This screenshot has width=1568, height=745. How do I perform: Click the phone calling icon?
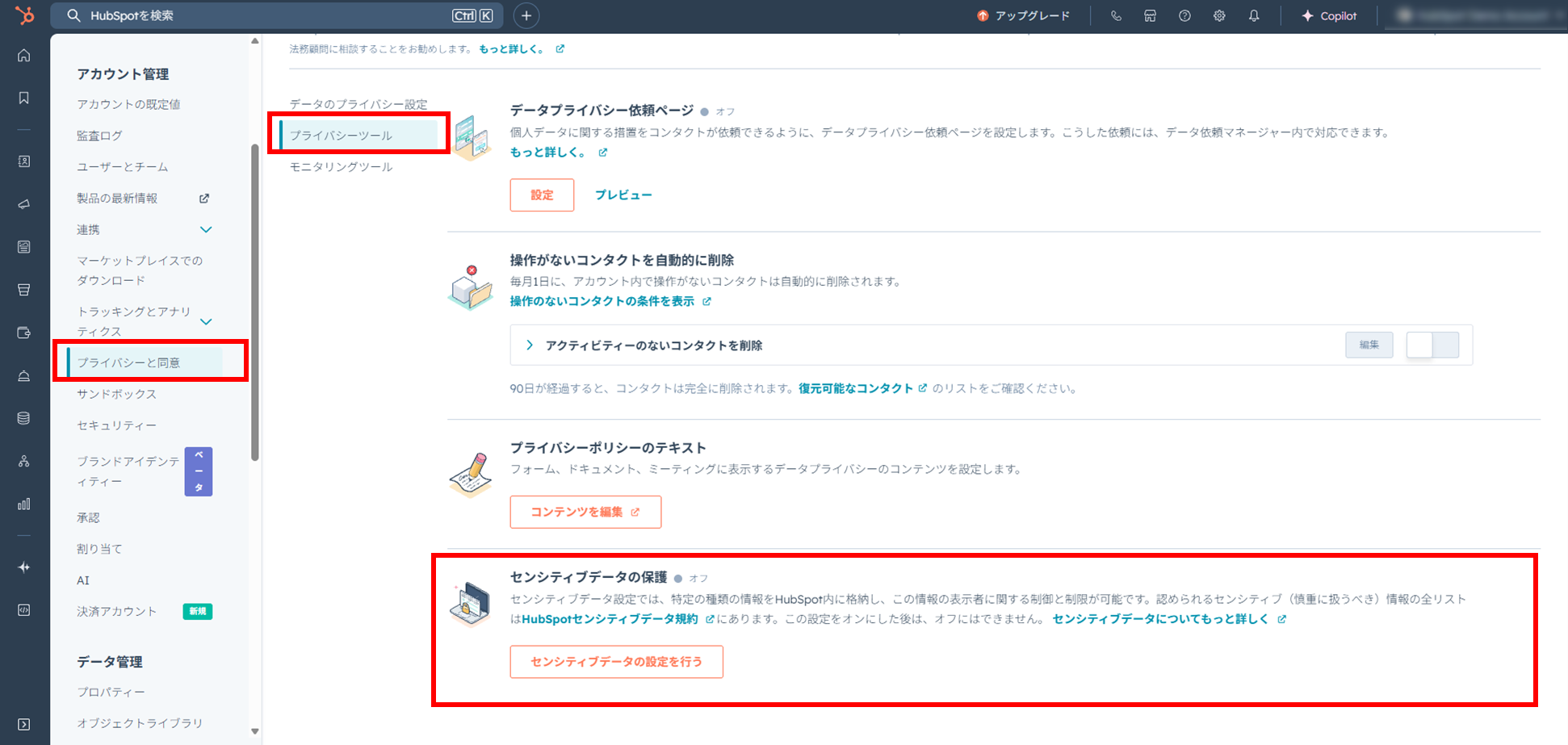[1115, 16]
